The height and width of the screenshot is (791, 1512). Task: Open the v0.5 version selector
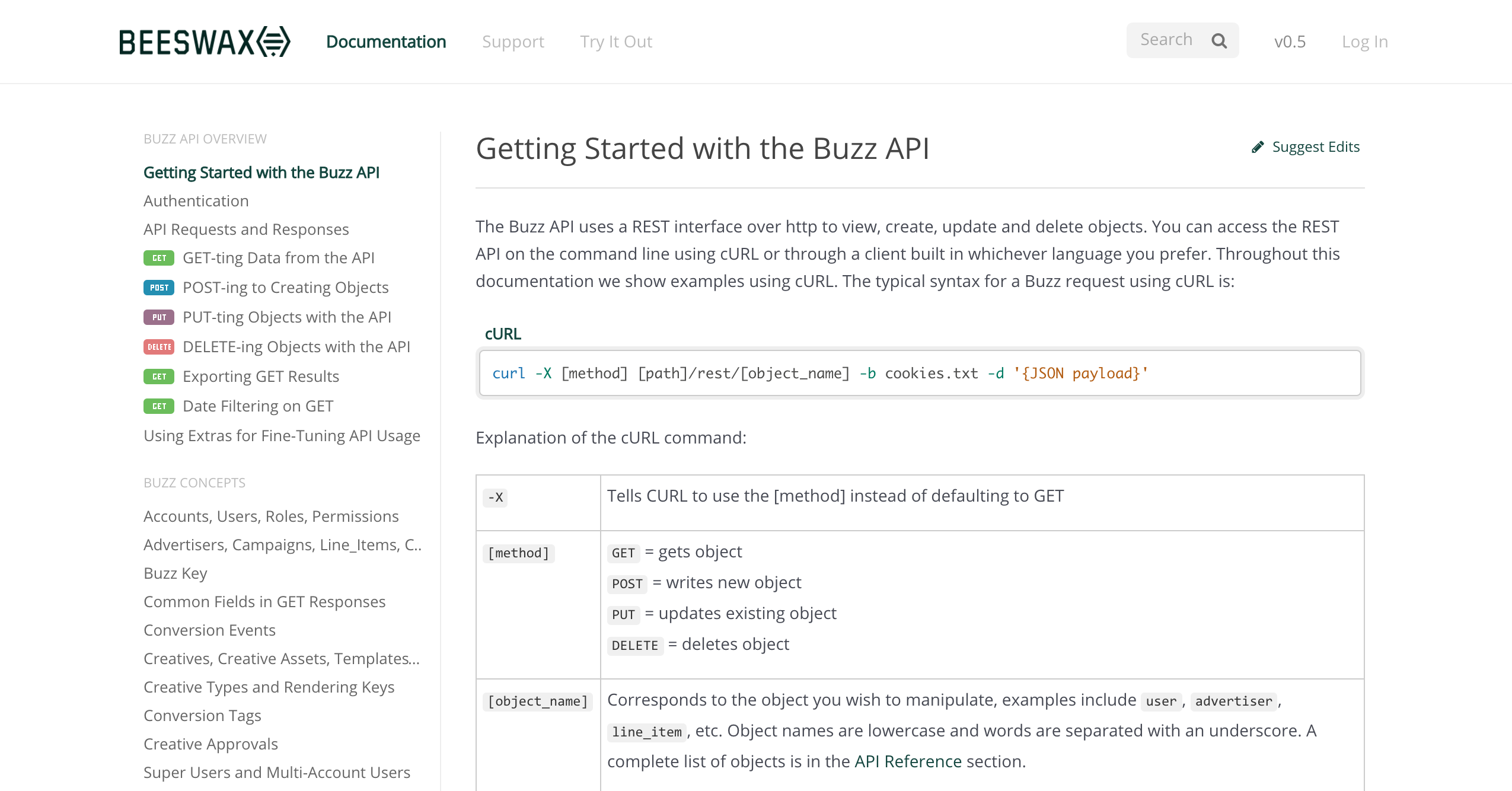point(1290,42)
